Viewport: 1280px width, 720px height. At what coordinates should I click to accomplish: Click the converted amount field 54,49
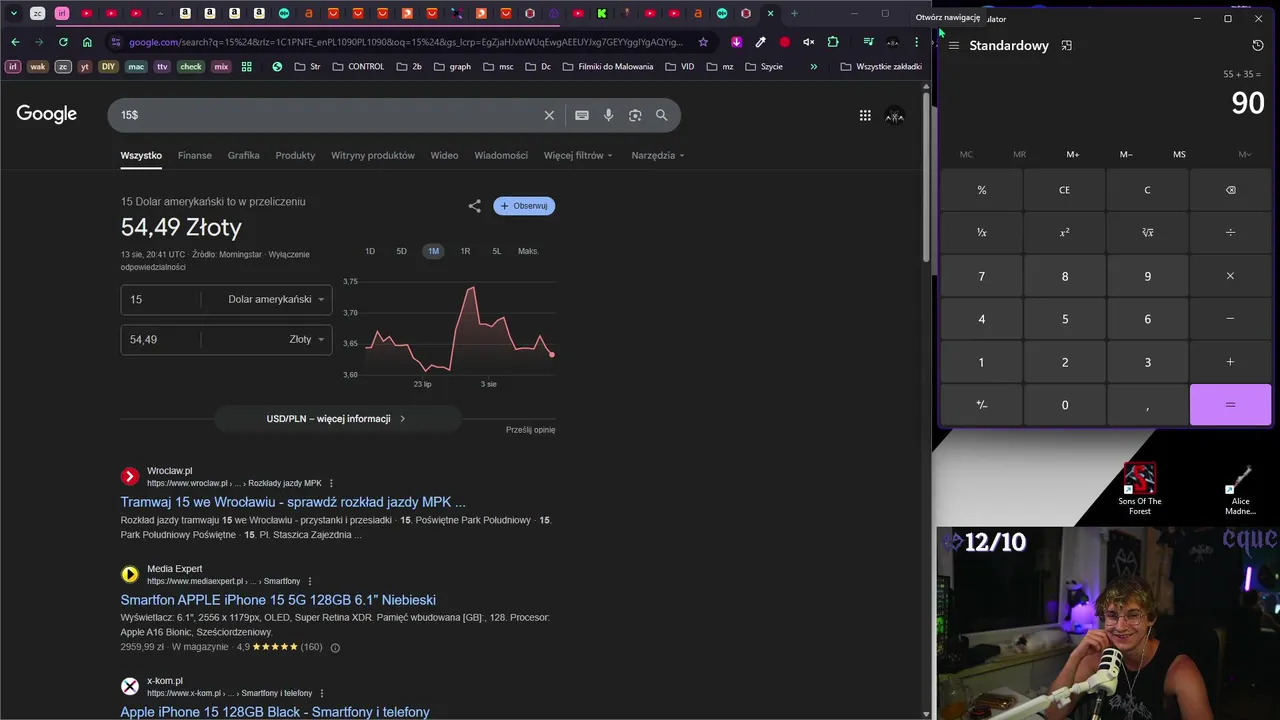pyautogui.click(x=160, y=339)
